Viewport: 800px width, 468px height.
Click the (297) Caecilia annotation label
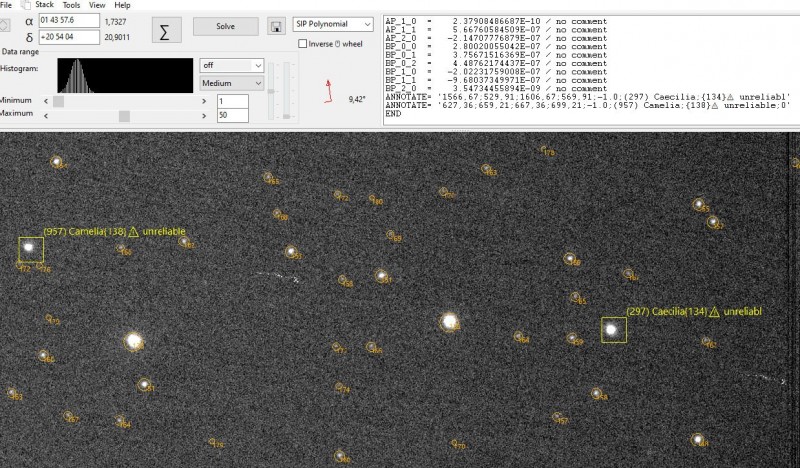coord(694,311)
